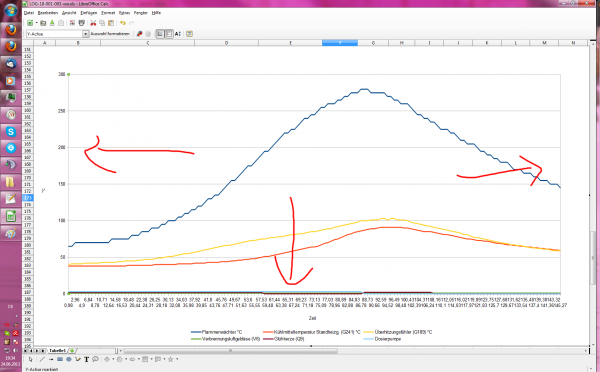
Task: Click the save document icon
Action: [x=52, y=23]
